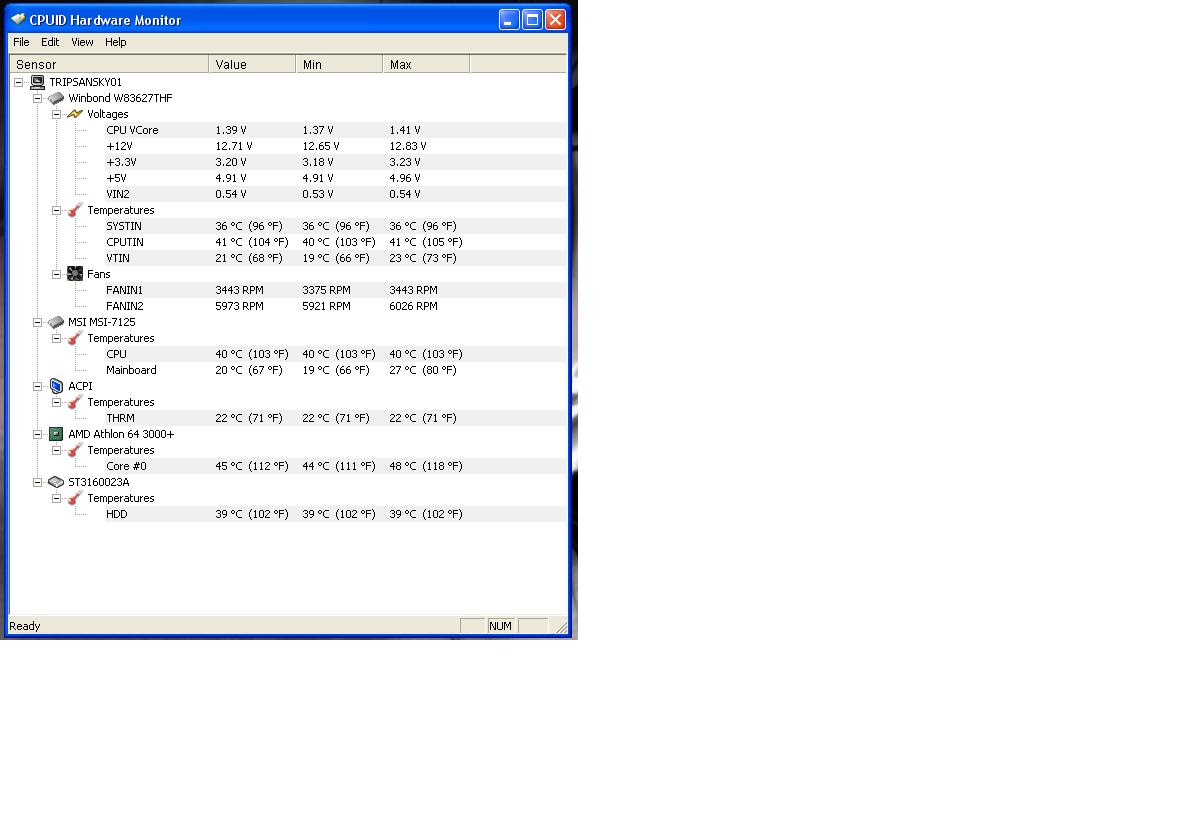Select the CPU row under MSI-7125

pyautogui.click(x=335, y=354)
